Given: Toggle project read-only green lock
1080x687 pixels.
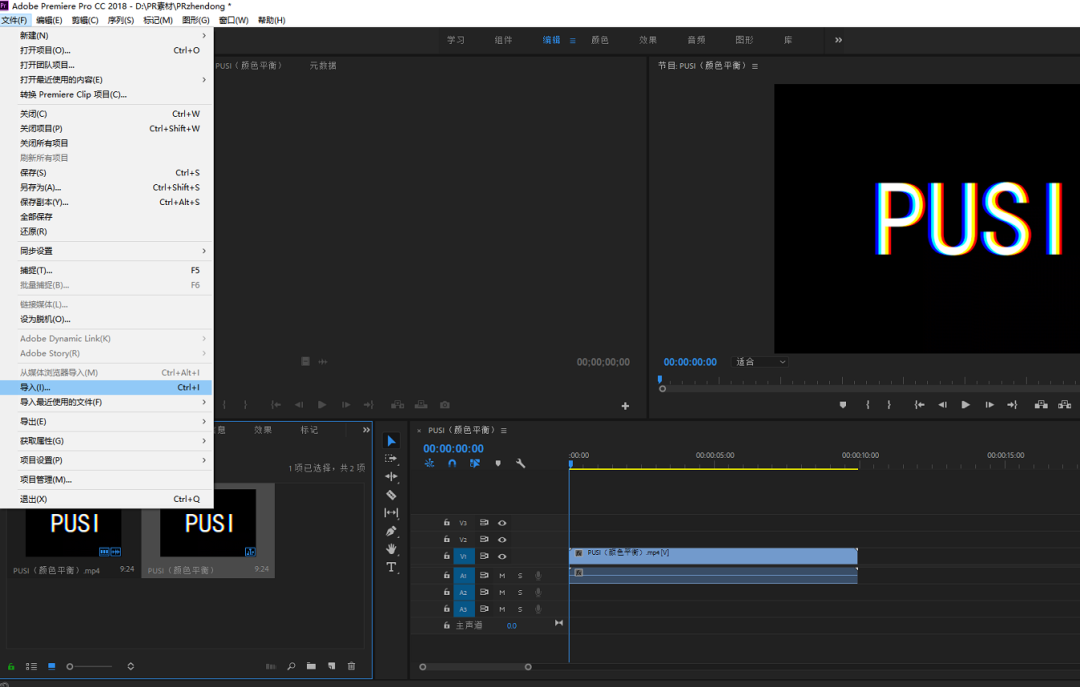Looking at the screenshot, I should pyautogui.click(x=11, y=666).
